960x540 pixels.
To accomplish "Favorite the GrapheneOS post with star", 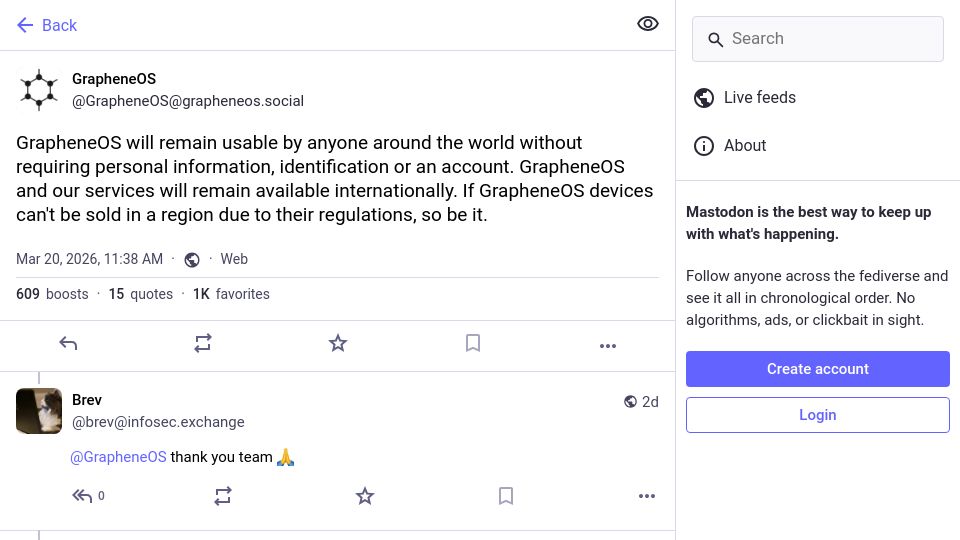I will point(338,343).
